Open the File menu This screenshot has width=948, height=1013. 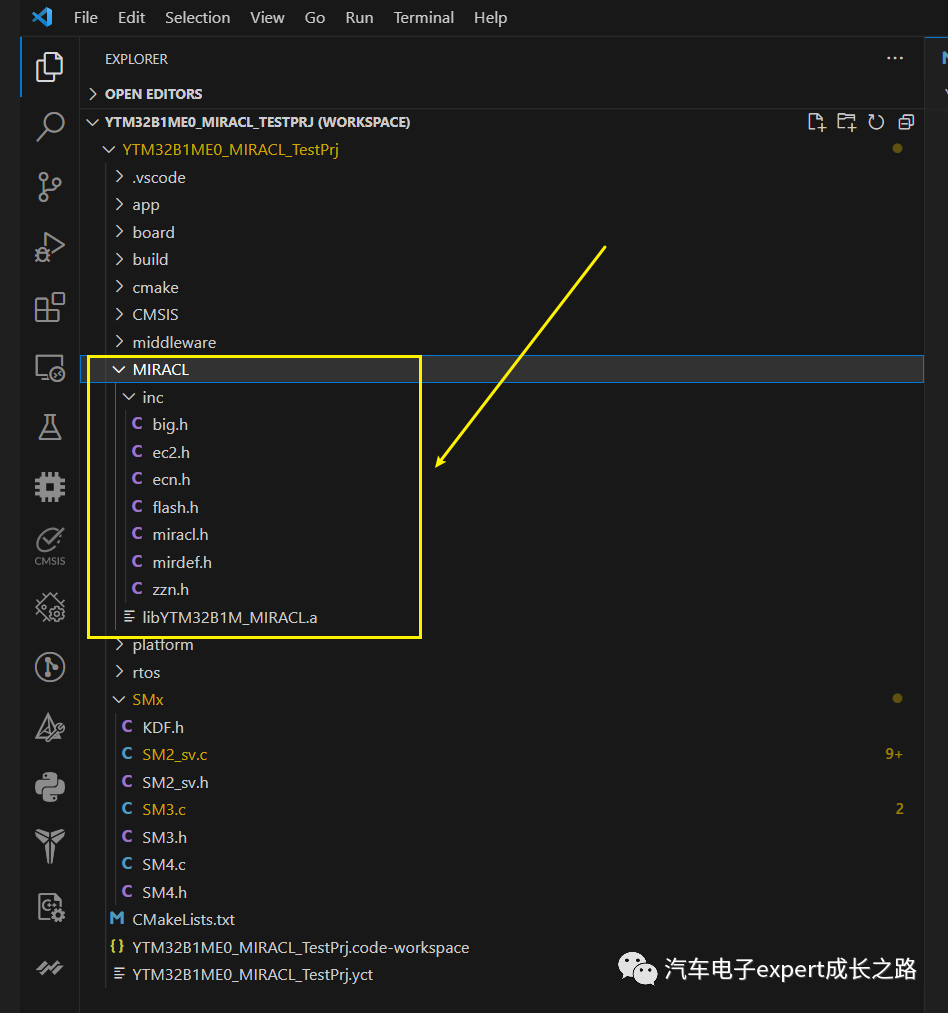[86, 17]
